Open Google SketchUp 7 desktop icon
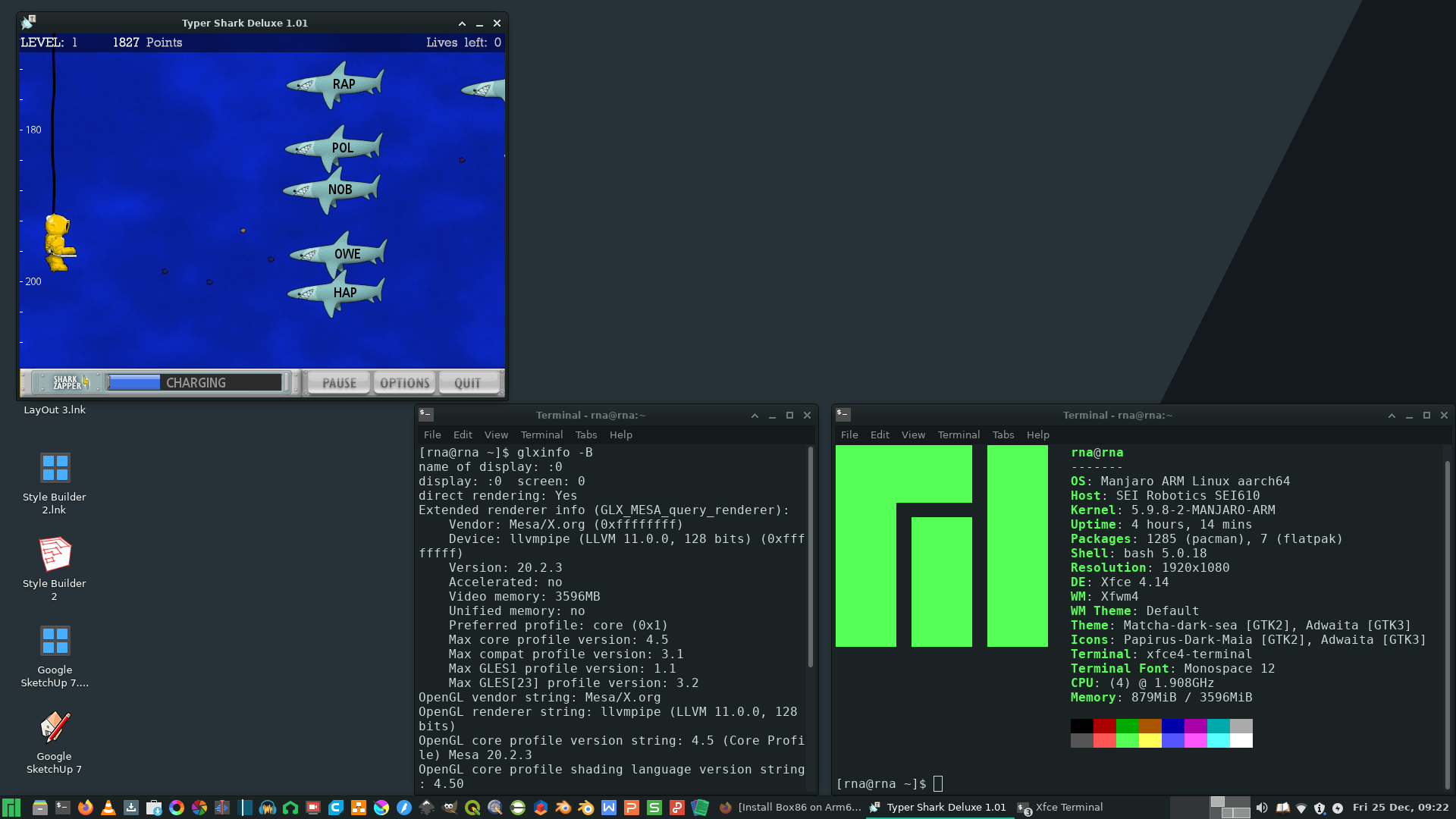Screen dimensions: 1456x819 (x=55, y=742)
